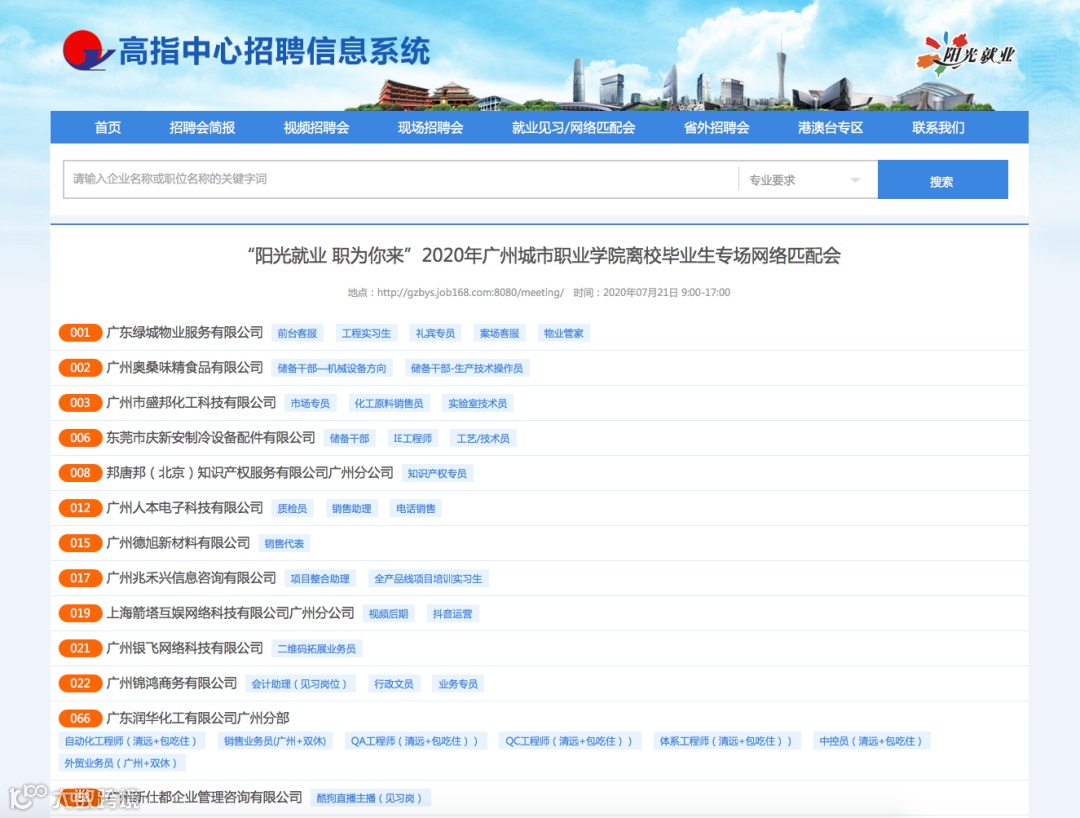The height and width of the screenshot is (818, 1080).
Task: Open the 抖音运营 position
Action: tap(453, 614)
